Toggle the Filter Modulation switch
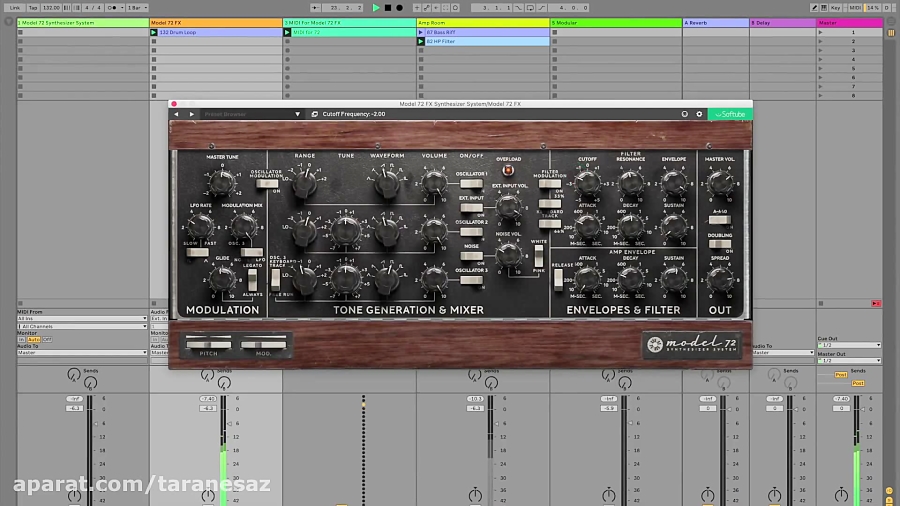 point(550,184)
